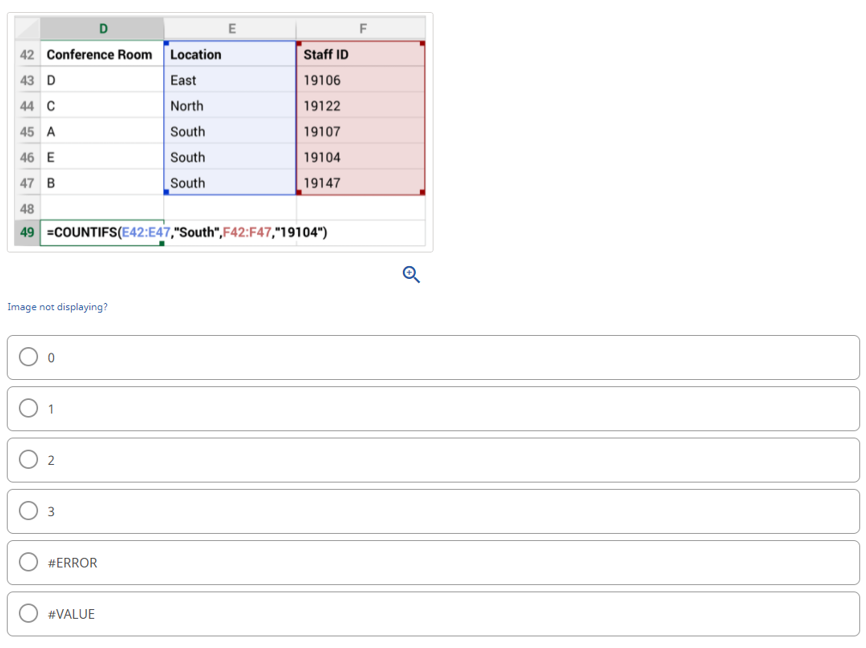866x648 pixels.
Task: Select answer option 1
Action: point(29,408)
